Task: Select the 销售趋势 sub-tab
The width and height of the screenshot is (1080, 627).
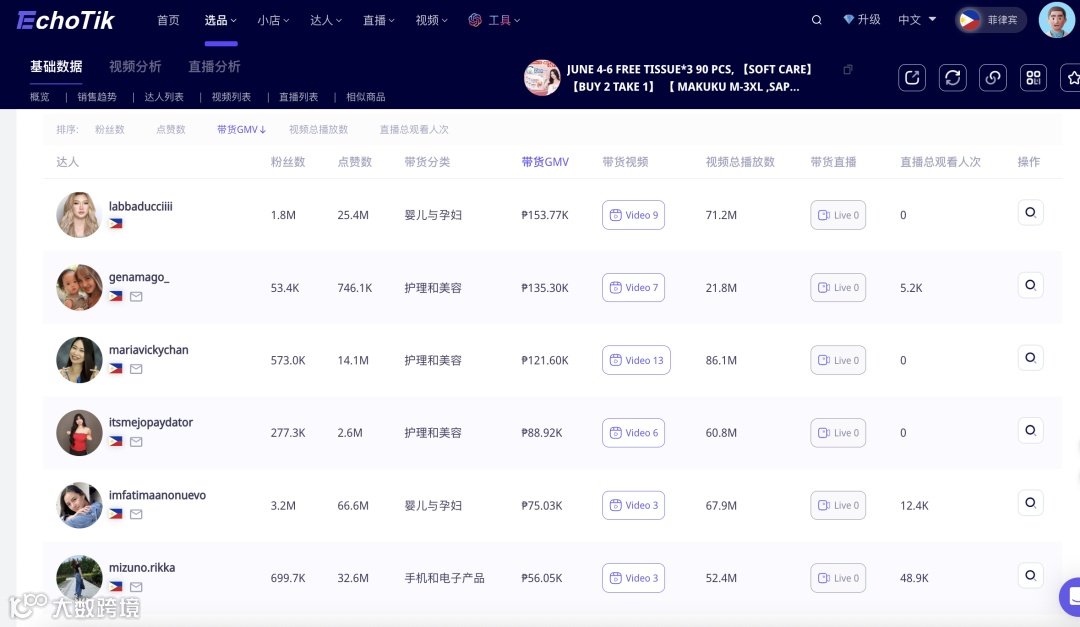Action: click(x=97, y=97)
